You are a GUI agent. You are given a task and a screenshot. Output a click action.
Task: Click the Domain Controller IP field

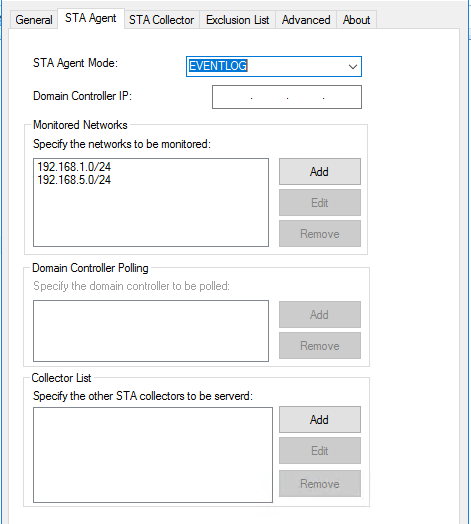point(287,97)
